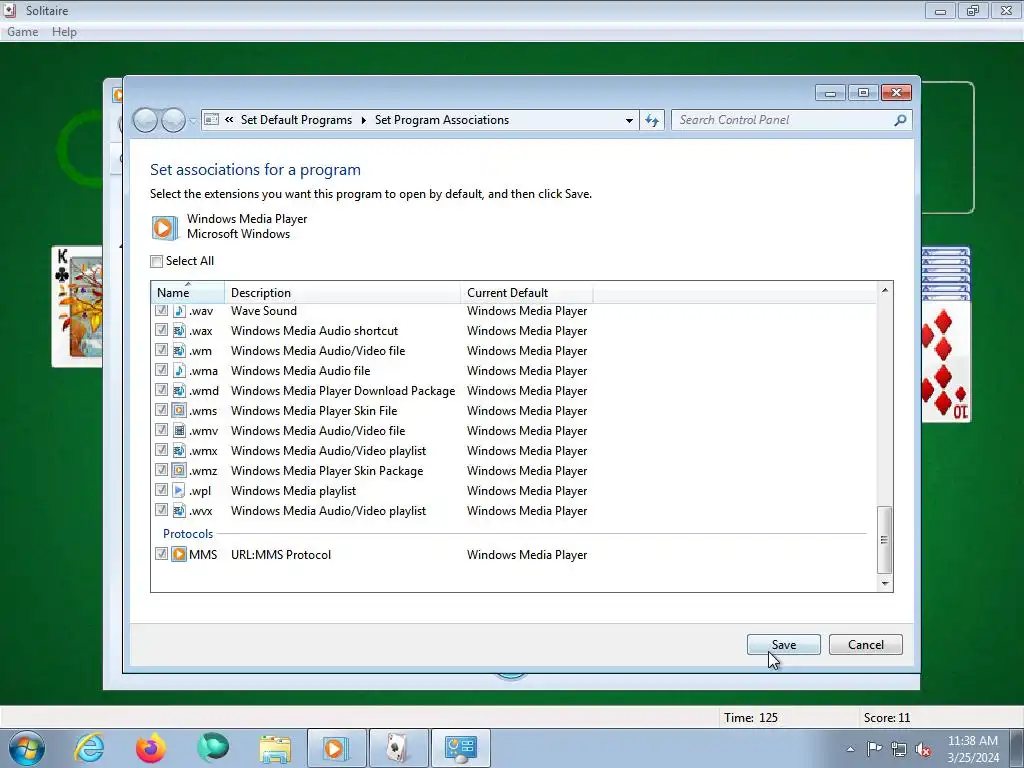The width and height of the screenshot is (1024, 768).
Task: Toggle the .wpl checkbox
Action: (161, 490)
